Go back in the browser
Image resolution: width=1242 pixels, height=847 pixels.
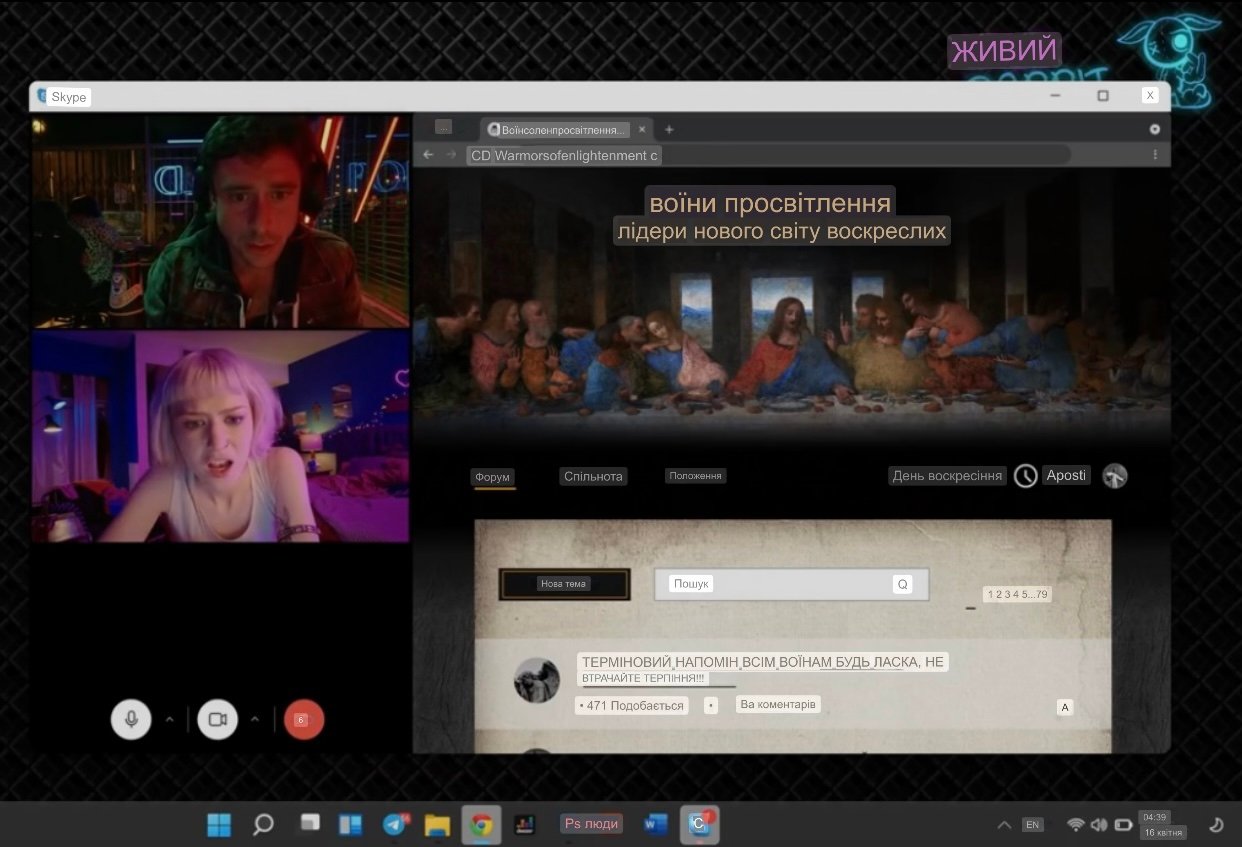click(x=428, y=155)
